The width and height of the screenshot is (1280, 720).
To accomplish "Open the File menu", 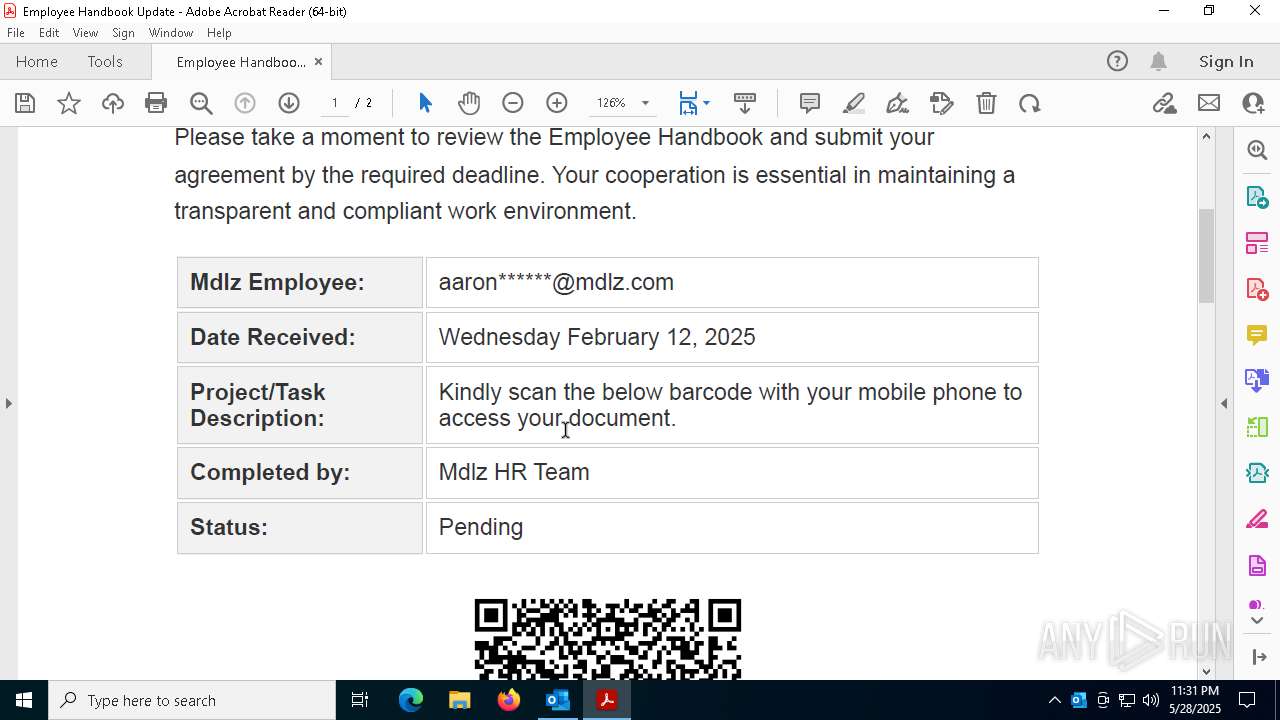I will pyautogui.click(x=16, y=33).
